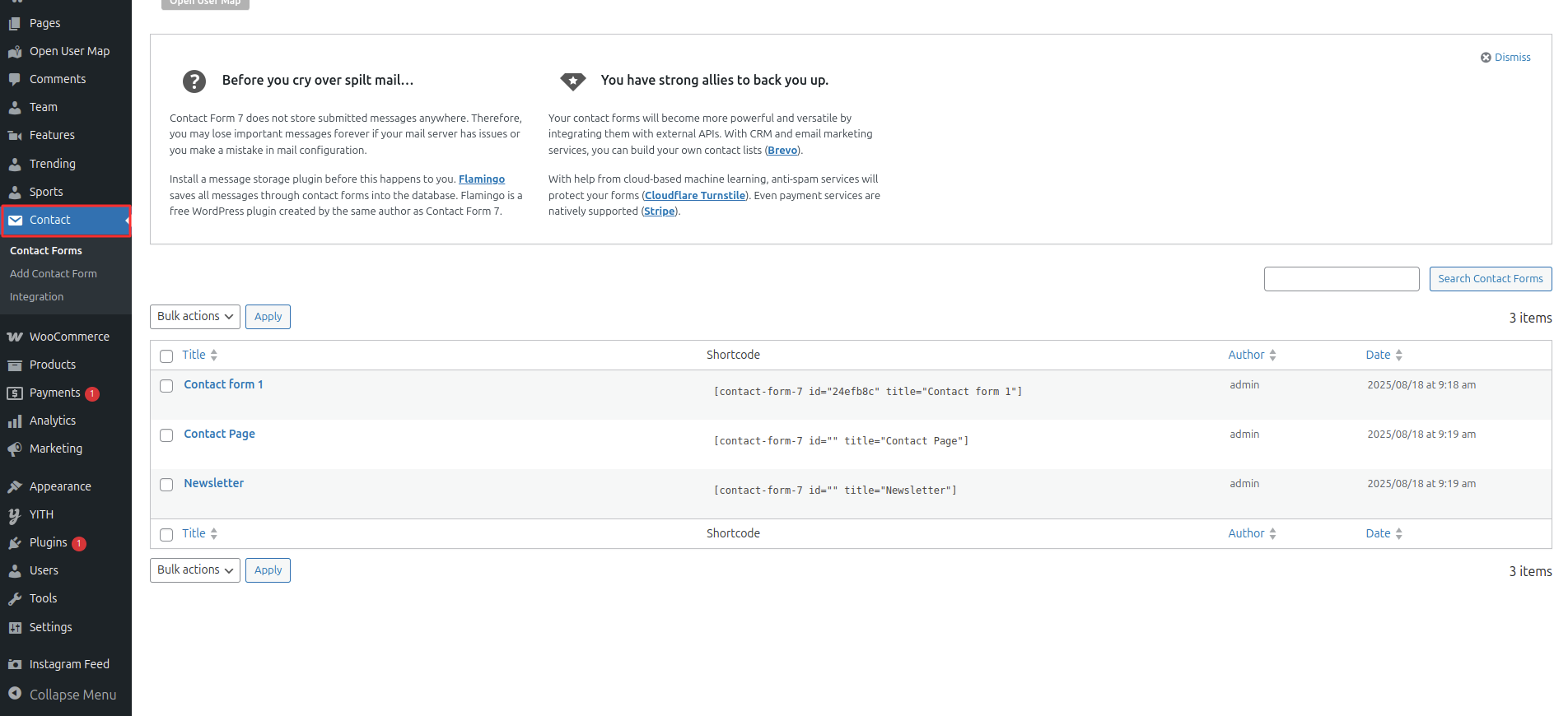Click the top Apply button

pos(268,316)
